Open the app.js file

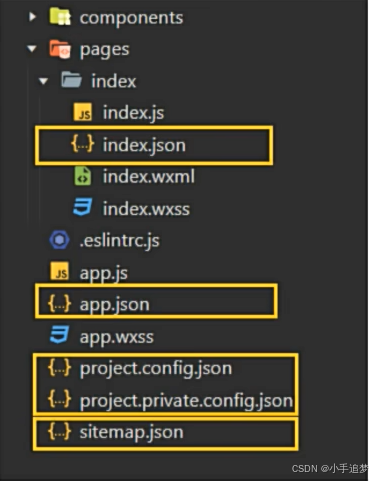coord(104,274)
